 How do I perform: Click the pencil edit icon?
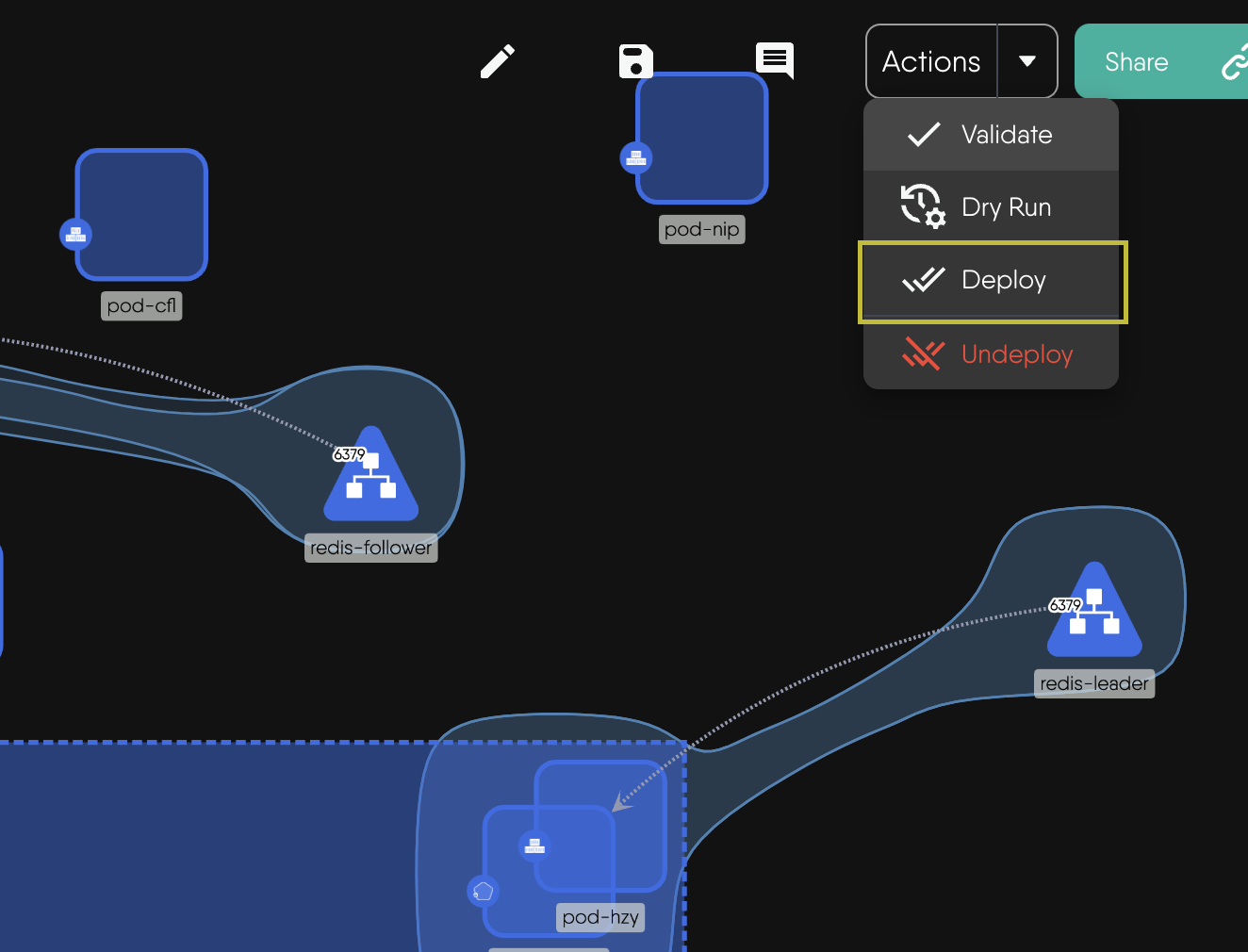[498, 61]
